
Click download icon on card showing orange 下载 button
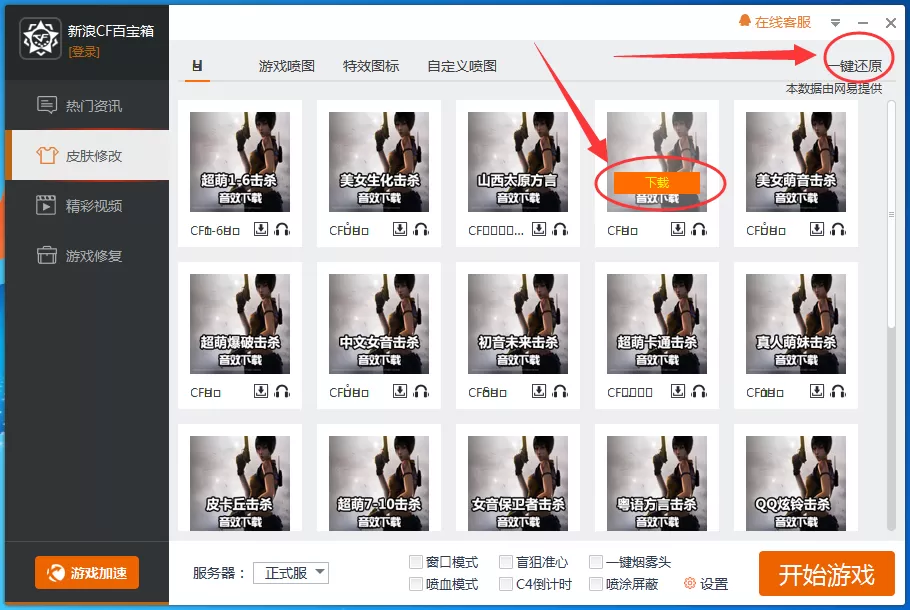coord(678,229)
